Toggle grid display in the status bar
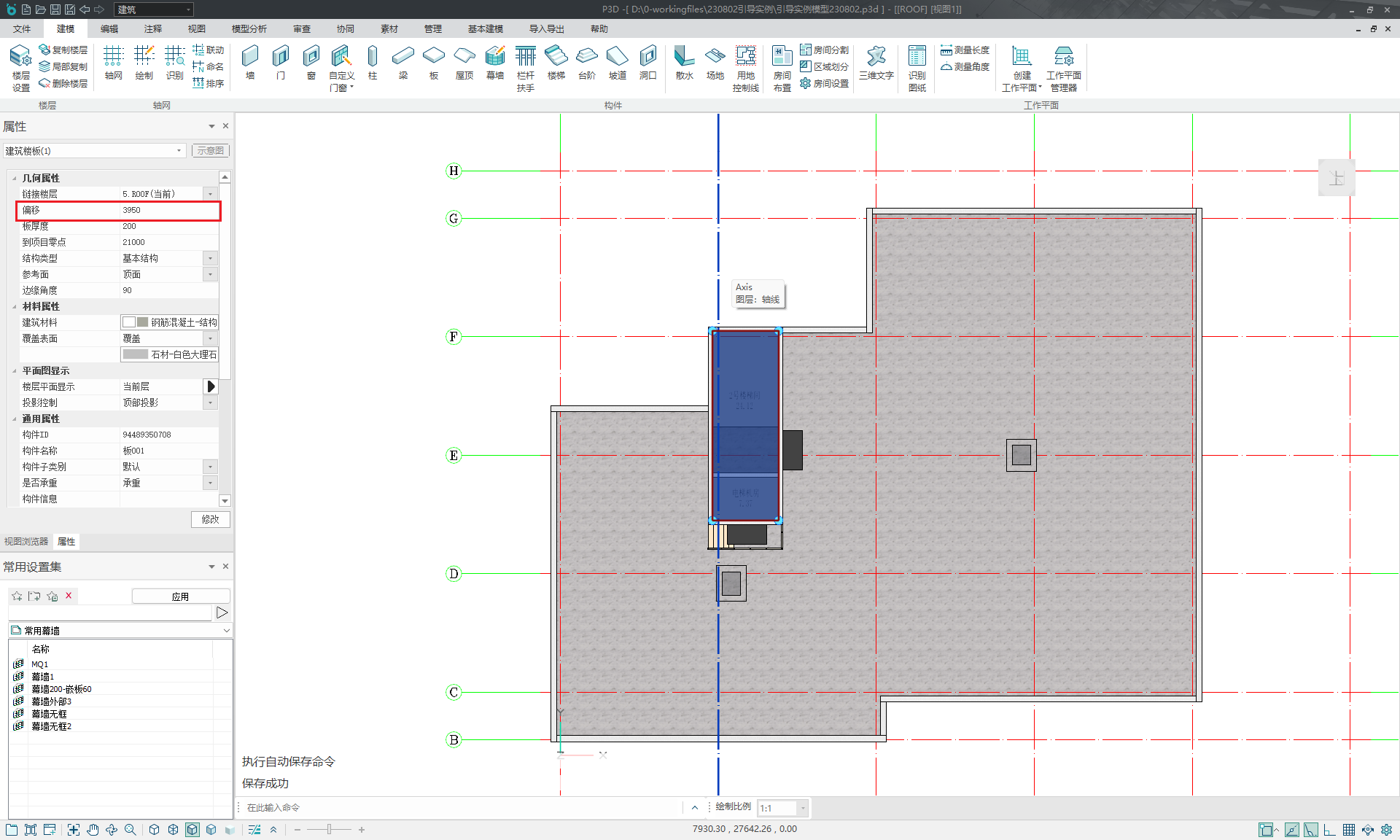This screenshot has height=840, width=1400. 1348,830
